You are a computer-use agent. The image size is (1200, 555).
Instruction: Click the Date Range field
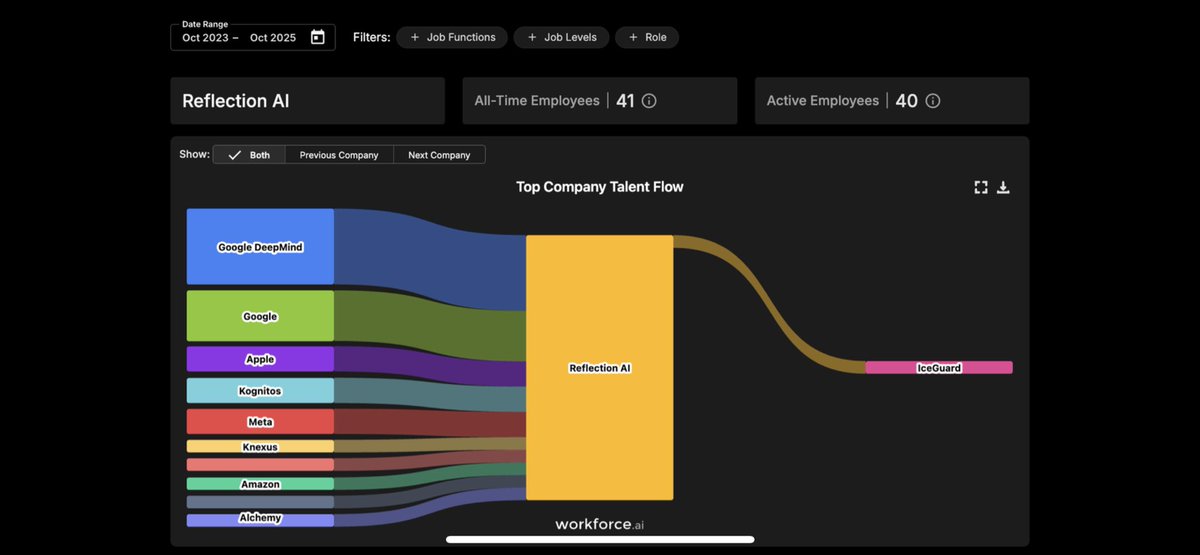(253, 37)
